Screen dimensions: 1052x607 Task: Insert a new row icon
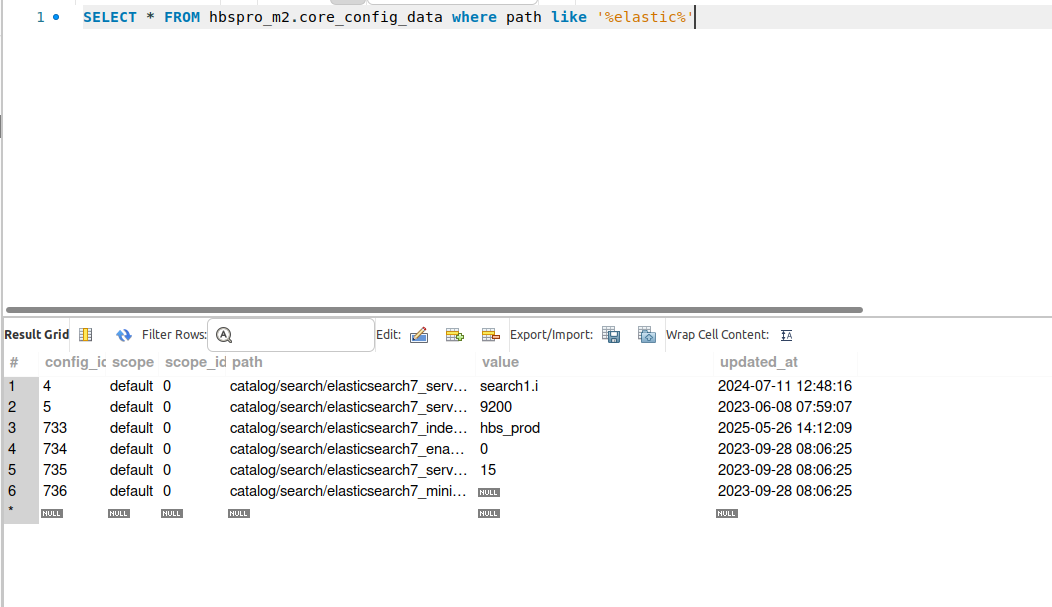click(455, 335)
